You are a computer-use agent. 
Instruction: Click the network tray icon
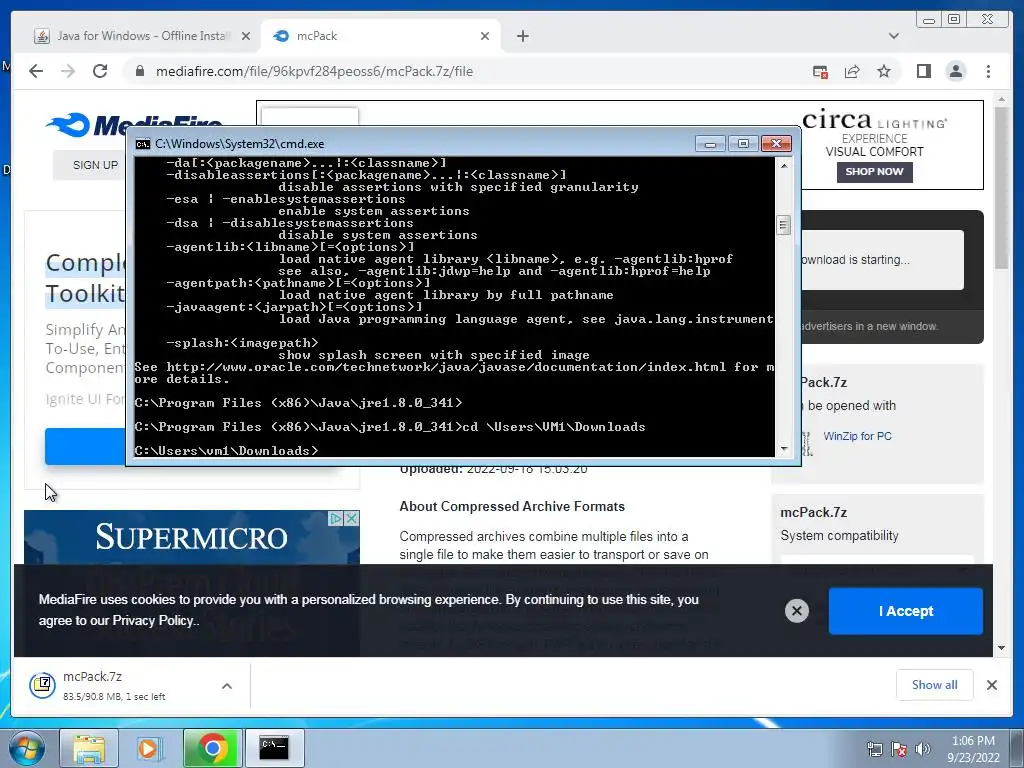pyautogui.click(x=874, y=749)
